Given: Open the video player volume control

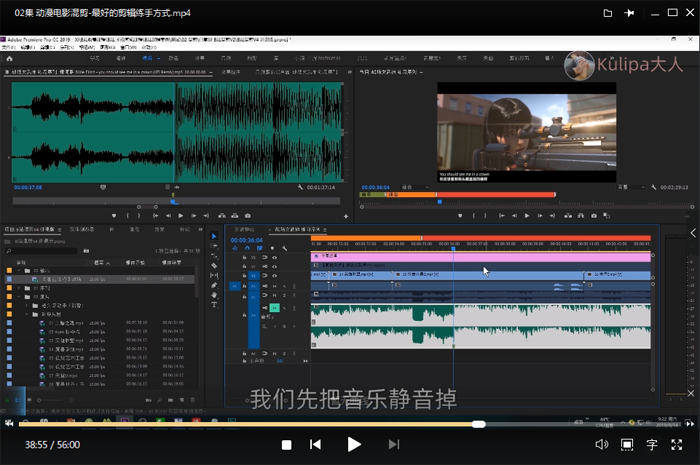Looking at the screenshot, I should [601, 444].
